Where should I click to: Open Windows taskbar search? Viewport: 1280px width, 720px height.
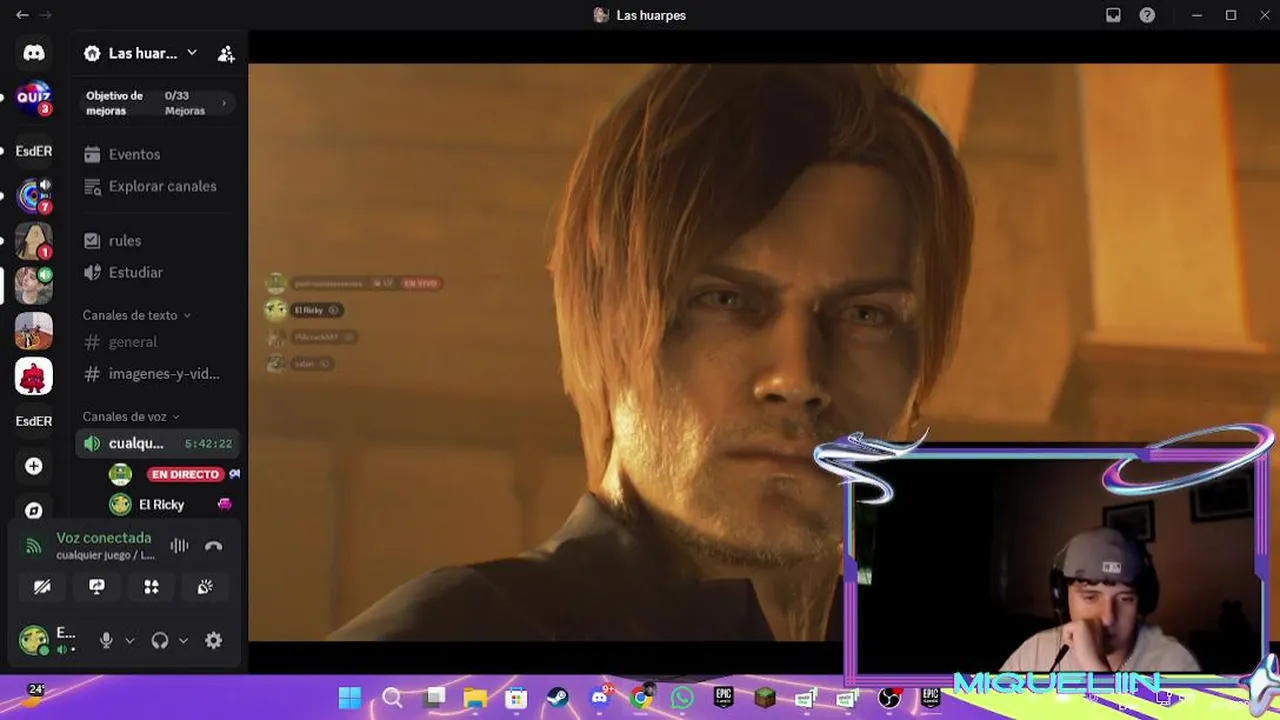pyautogui.click(x=392, y=697)
